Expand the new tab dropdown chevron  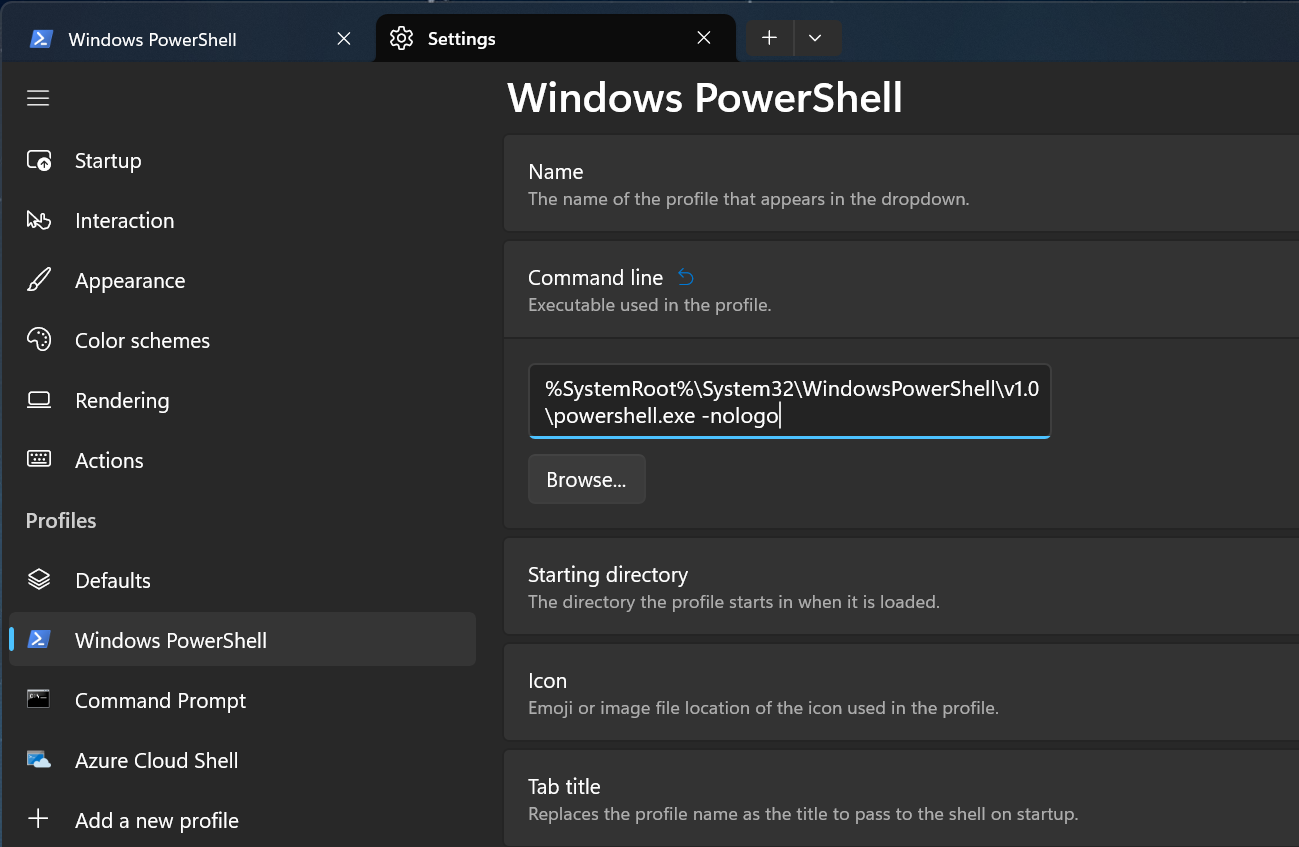pyautogui.click(x=816, y=37)
